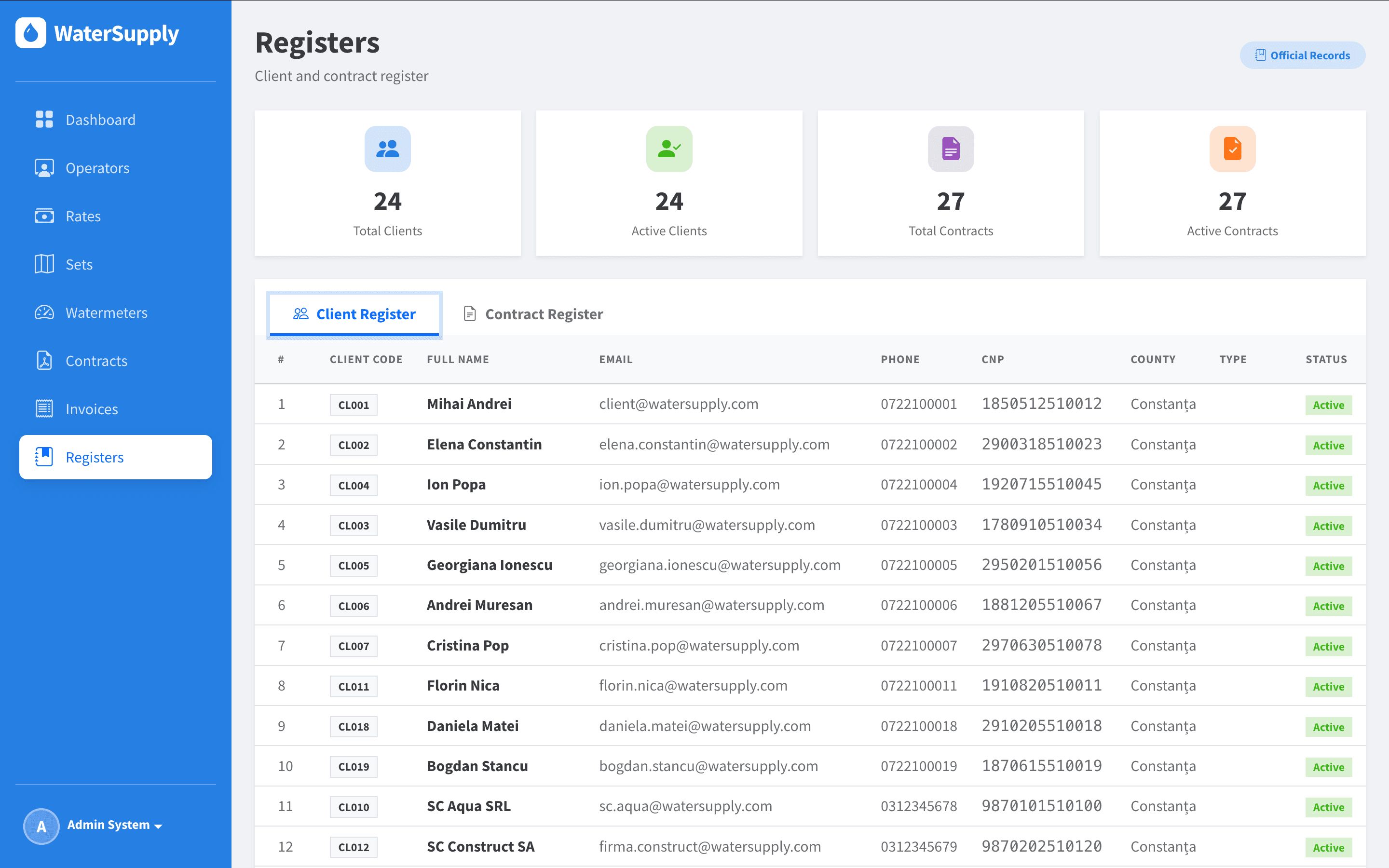This screenshot has height=868, width=1389.
Task: Go to the Operators page
Action: (x=115, y=168)
